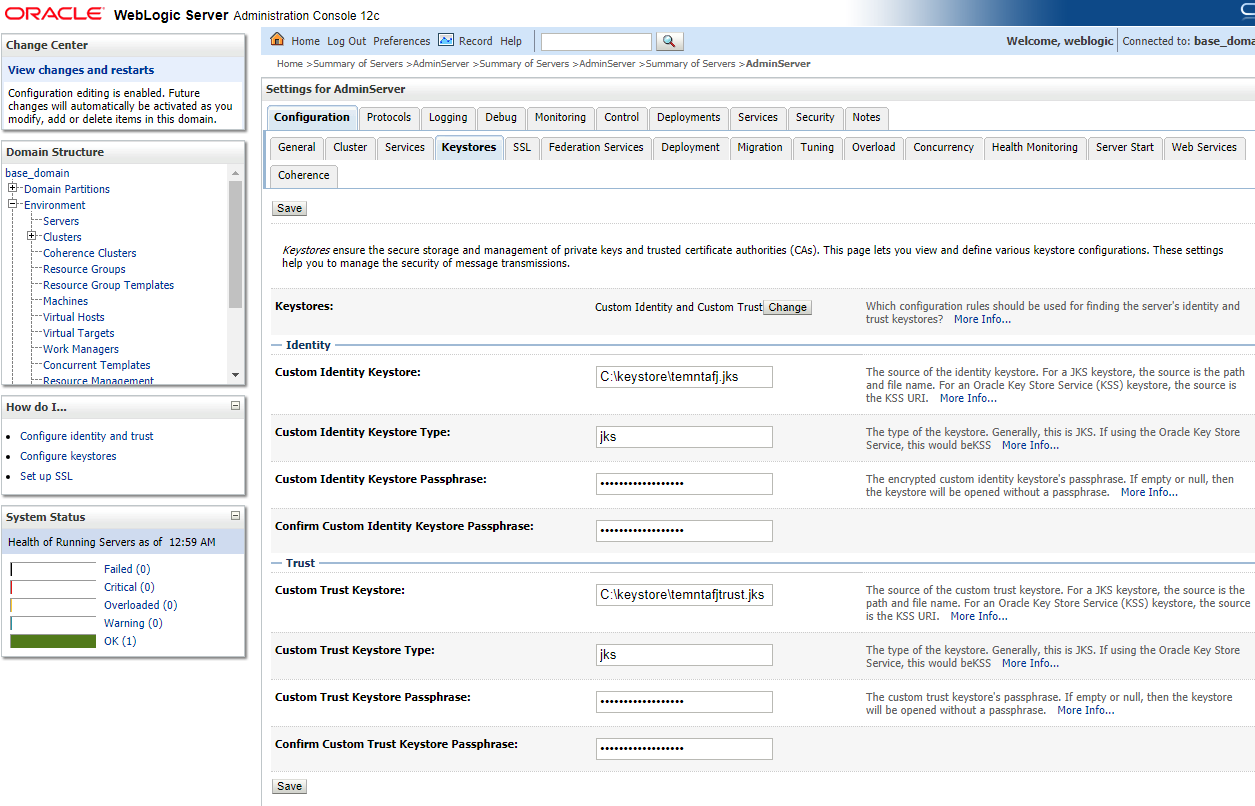The width and height of the screenshot is (1255, 806).
Task: Click the magnifier search button
Action: tap(670, 41)
